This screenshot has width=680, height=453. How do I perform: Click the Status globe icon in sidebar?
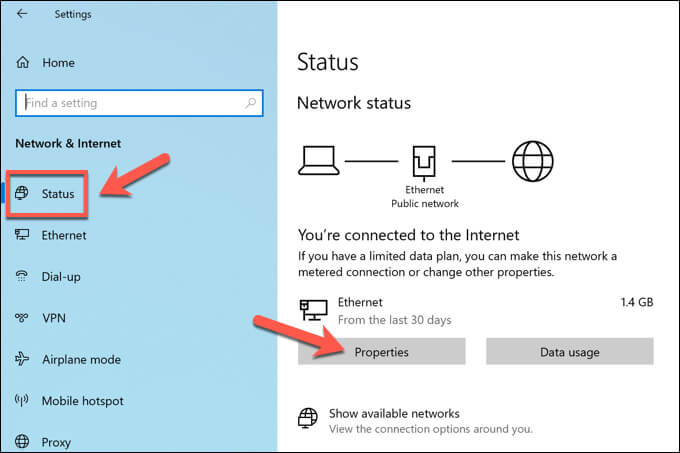(x=23, y=193)
